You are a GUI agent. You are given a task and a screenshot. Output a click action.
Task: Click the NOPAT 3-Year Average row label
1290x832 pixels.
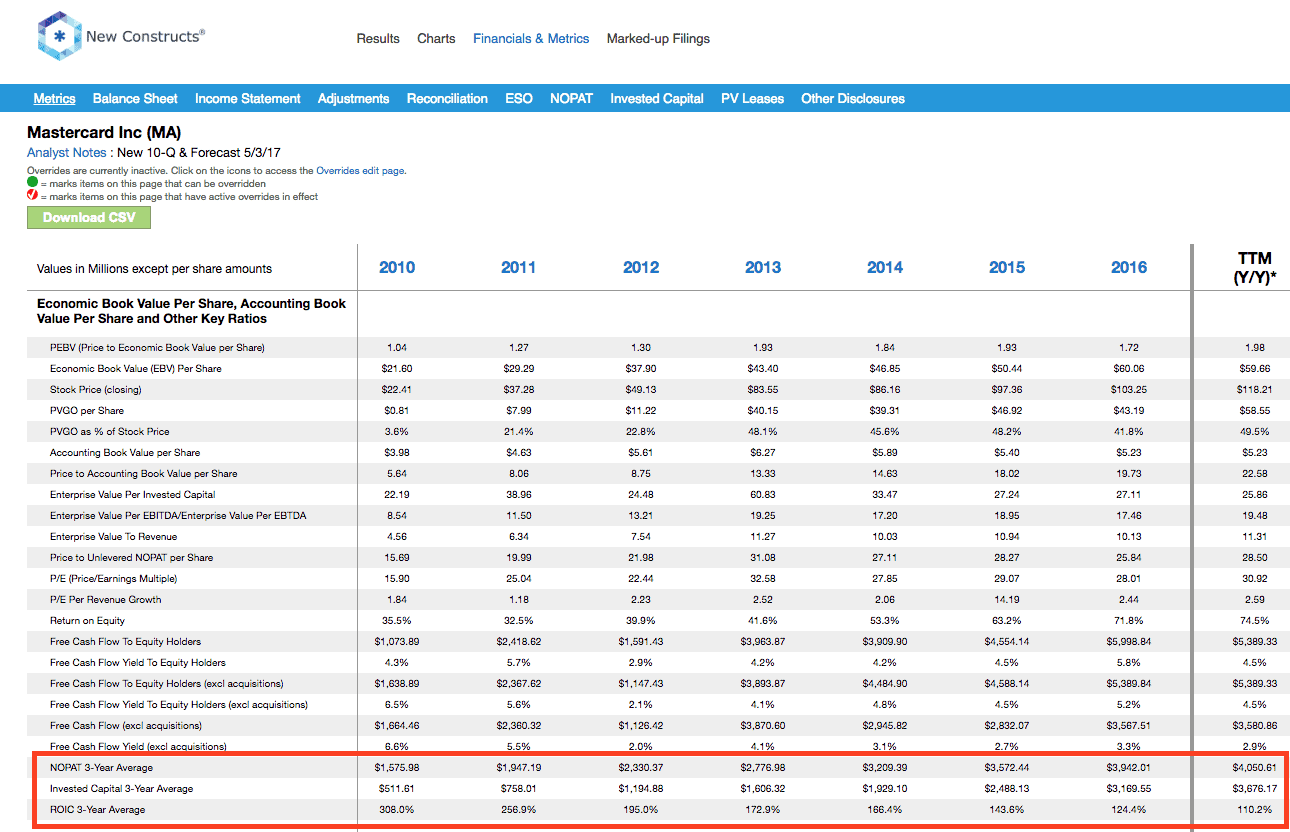tap(102, 768)
